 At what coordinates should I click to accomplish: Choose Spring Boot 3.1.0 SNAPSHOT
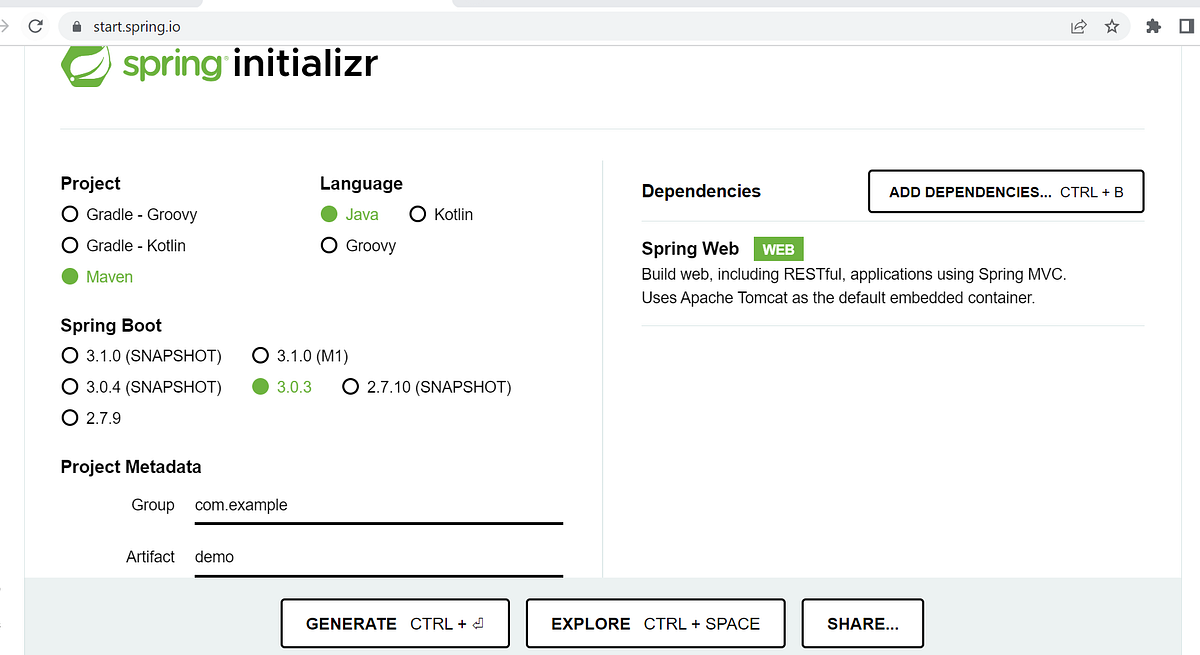[x=69, y=355]
